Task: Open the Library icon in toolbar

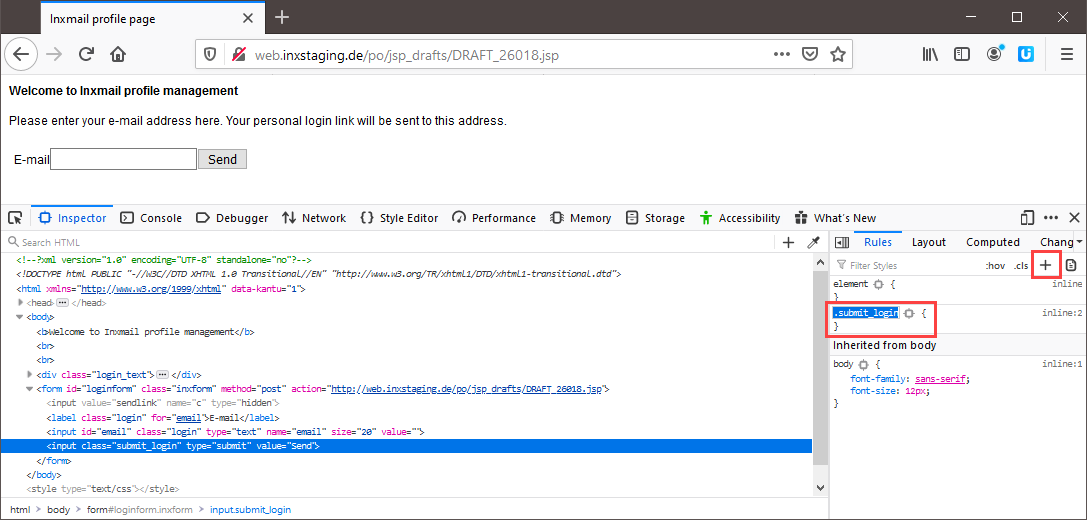Action: pyautogui.click(x=930, y=54)
